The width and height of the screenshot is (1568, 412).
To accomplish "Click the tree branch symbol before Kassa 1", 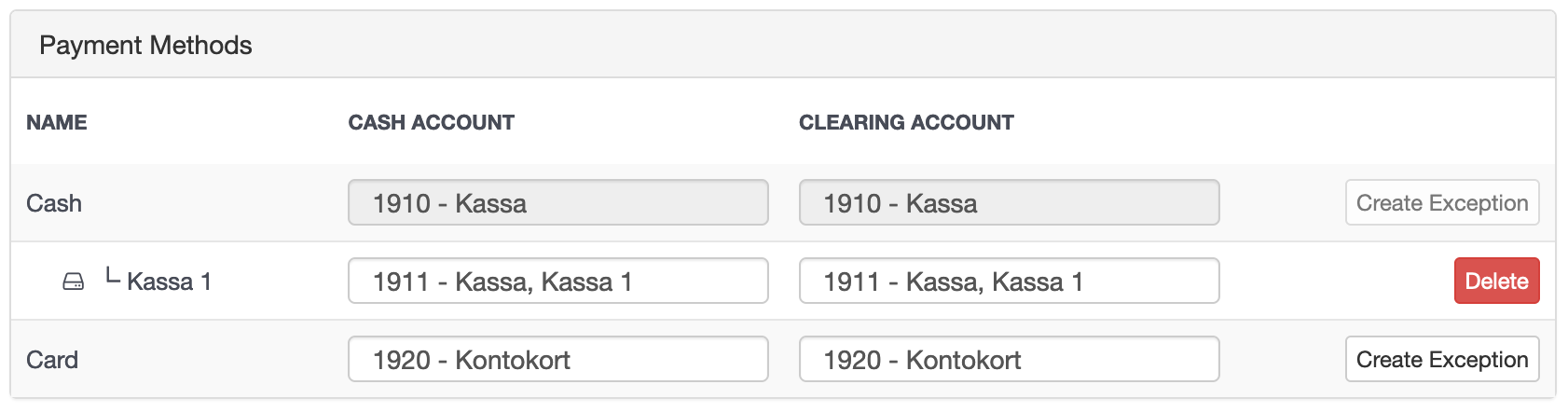I will [x=113, y=276].
